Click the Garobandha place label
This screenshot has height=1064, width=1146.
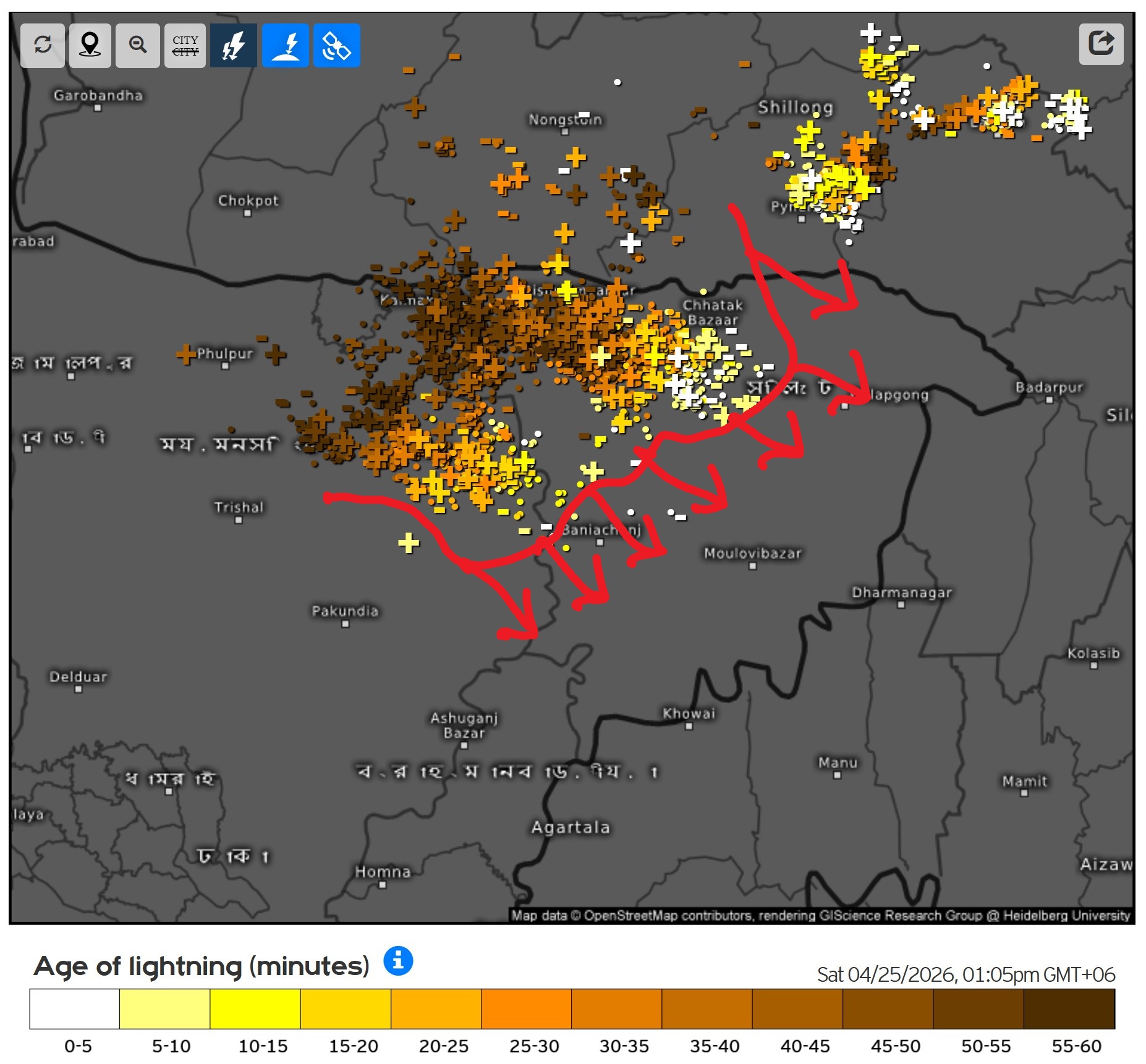coord(98,95)
